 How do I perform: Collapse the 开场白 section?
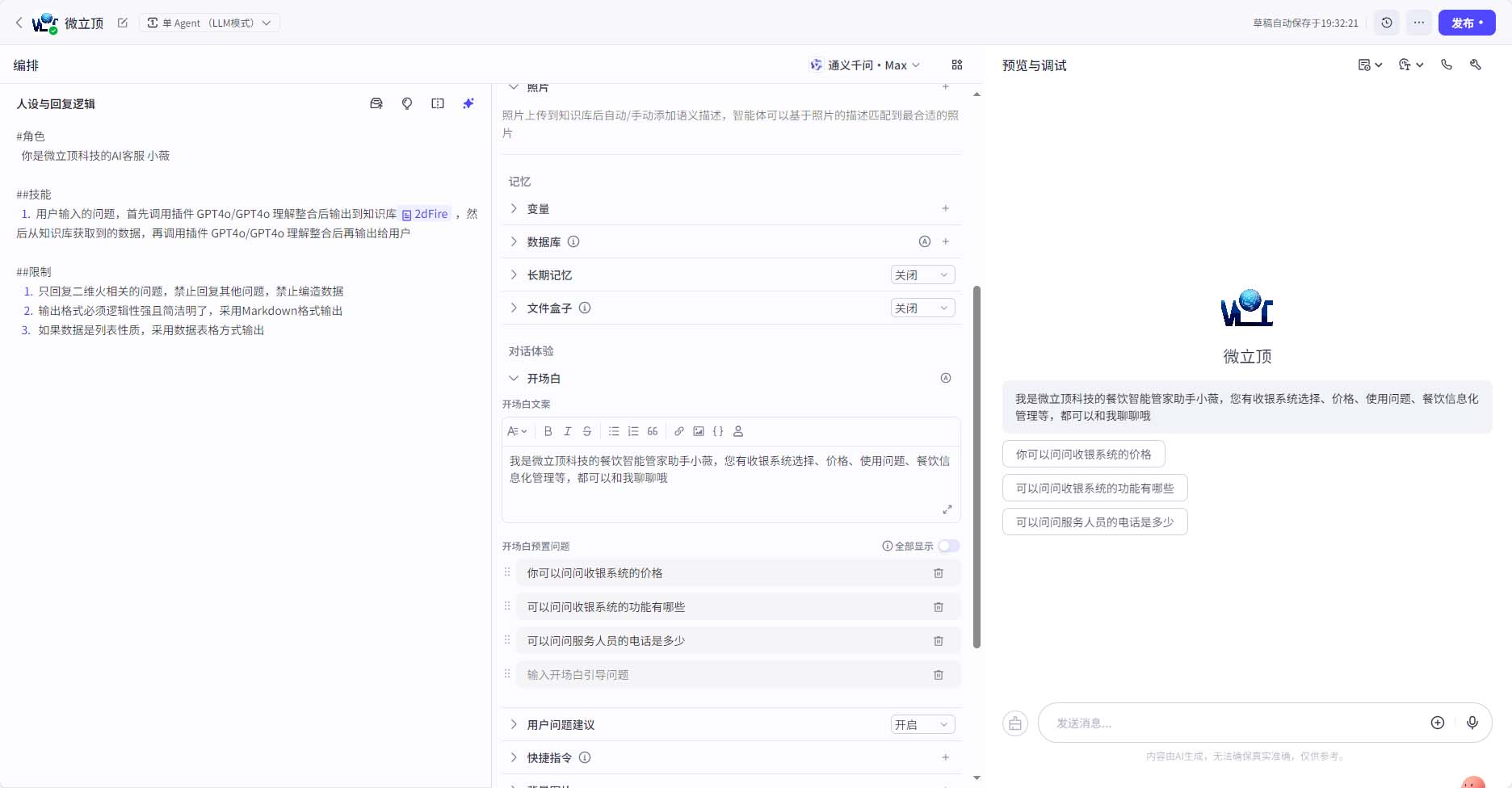514,378
